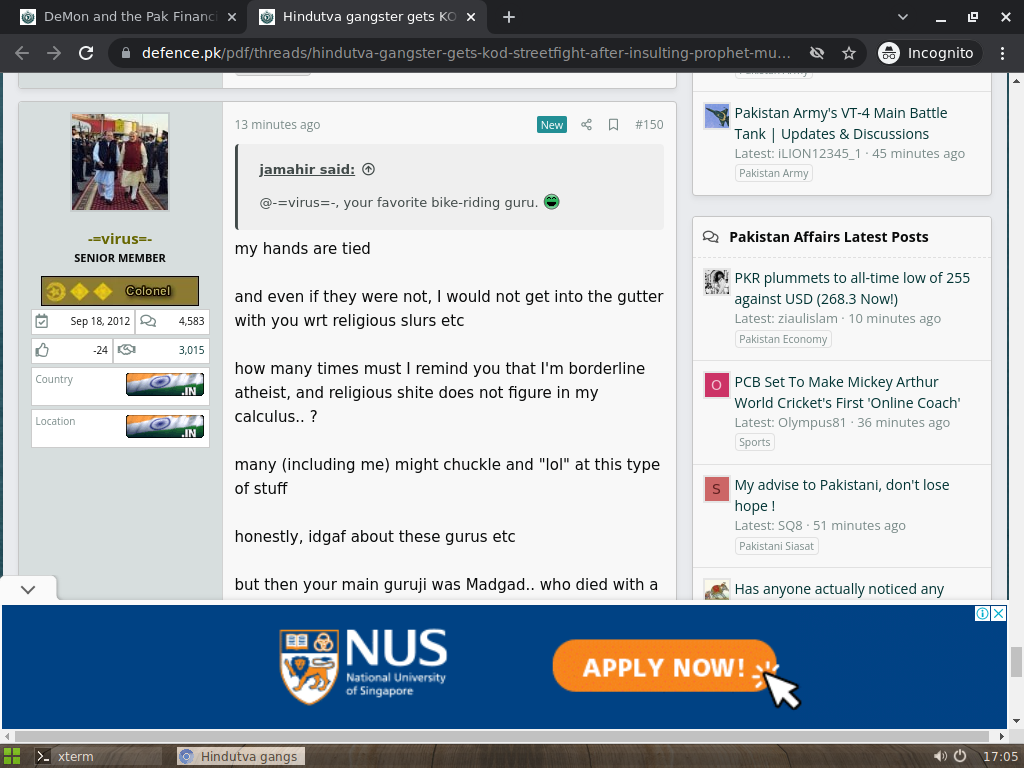
Task: Click the horizontal page scrollbar
Action: tap(502, 736)
